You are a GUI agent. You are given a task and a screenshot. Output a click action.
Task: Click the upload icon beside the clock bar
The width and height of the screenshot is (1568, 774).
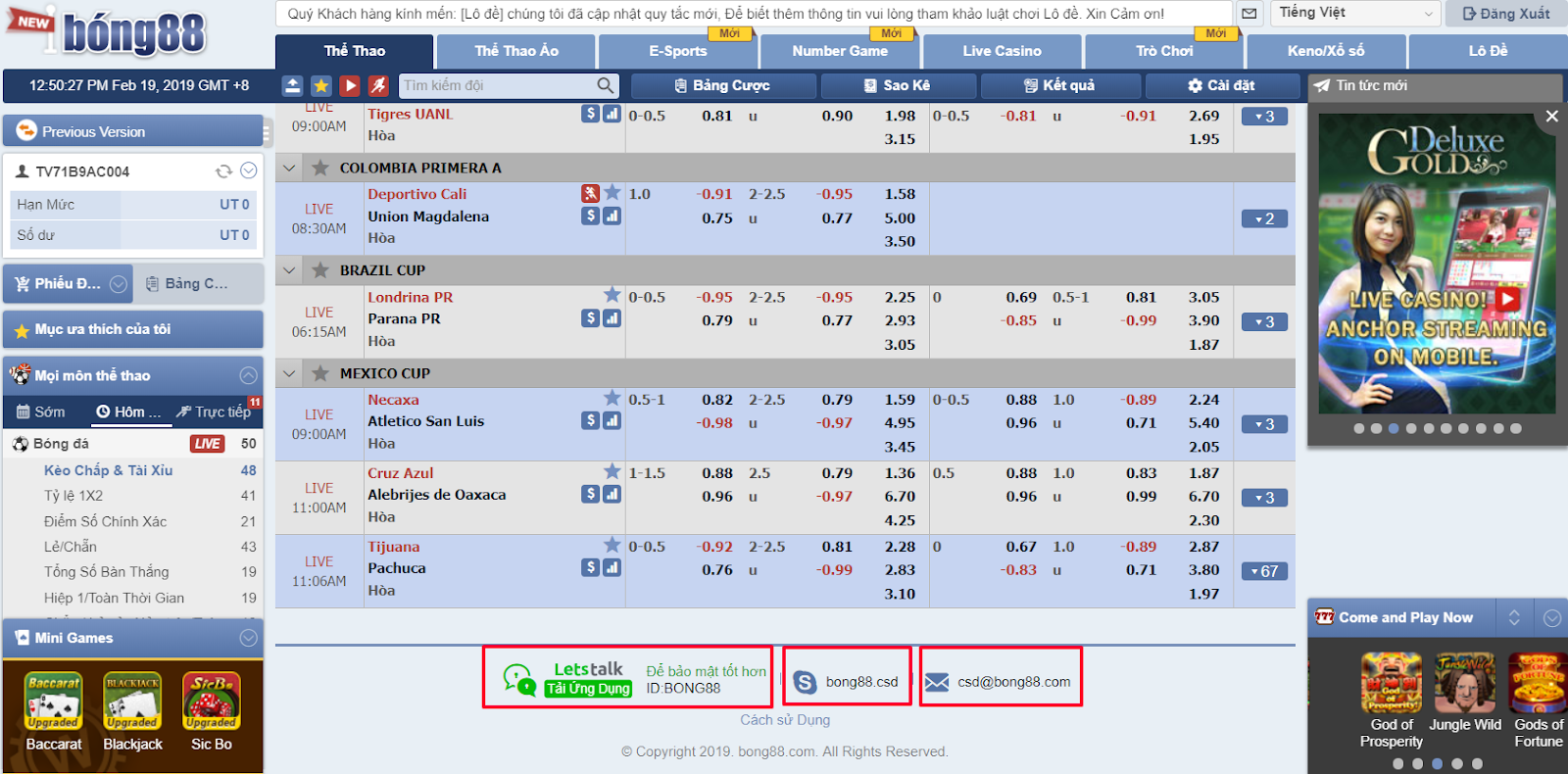click(292, 85)
